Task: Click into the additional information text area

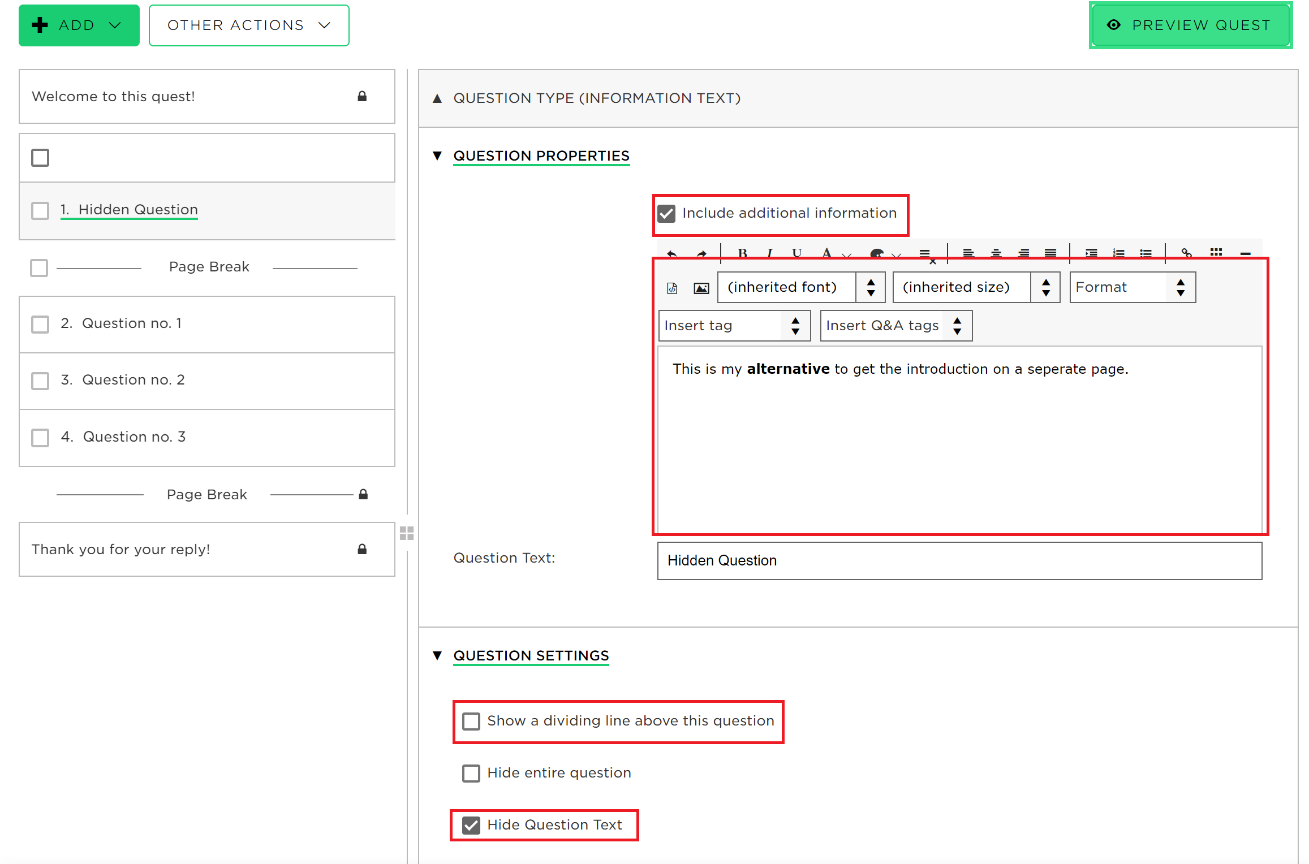Action: (959, 440)
